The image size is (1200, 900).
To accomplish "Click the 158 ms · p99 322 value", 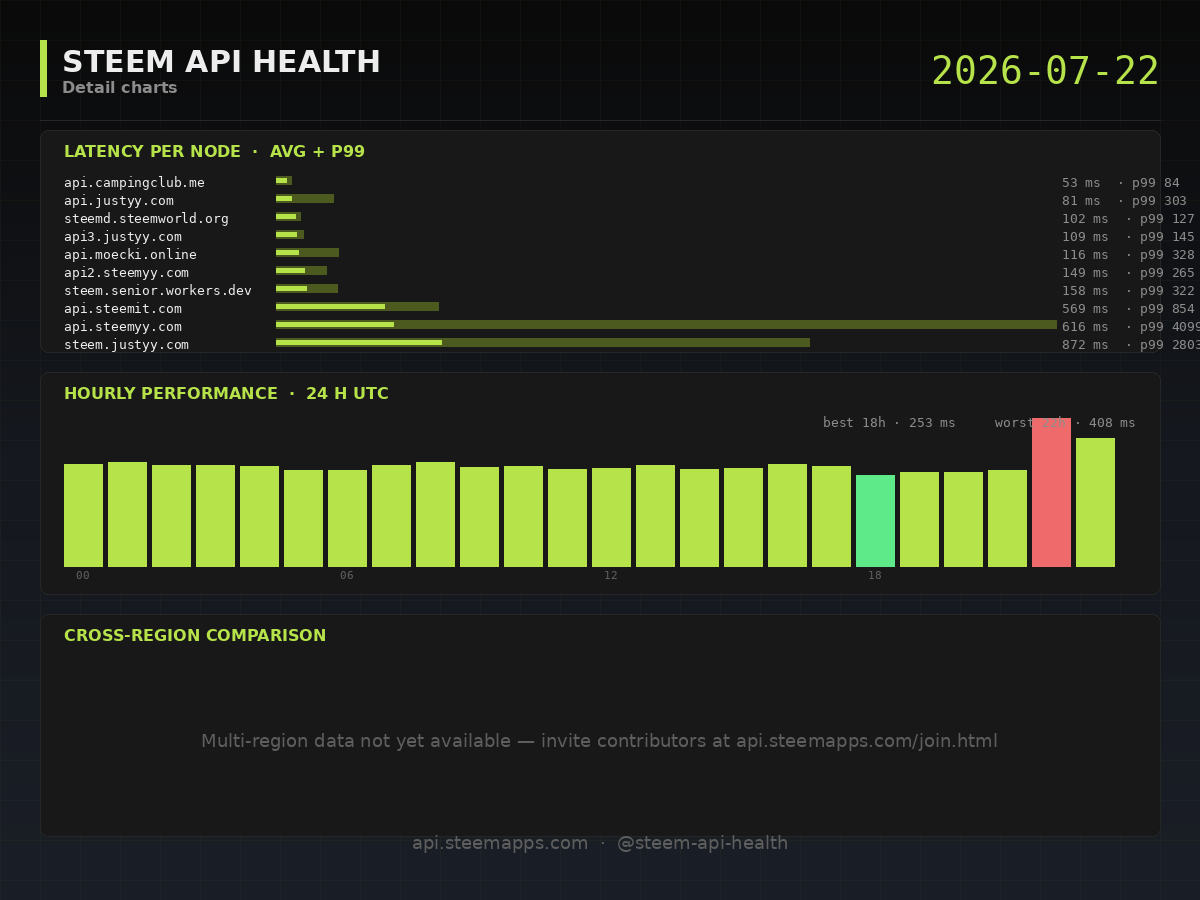I will click(1129, 291).
